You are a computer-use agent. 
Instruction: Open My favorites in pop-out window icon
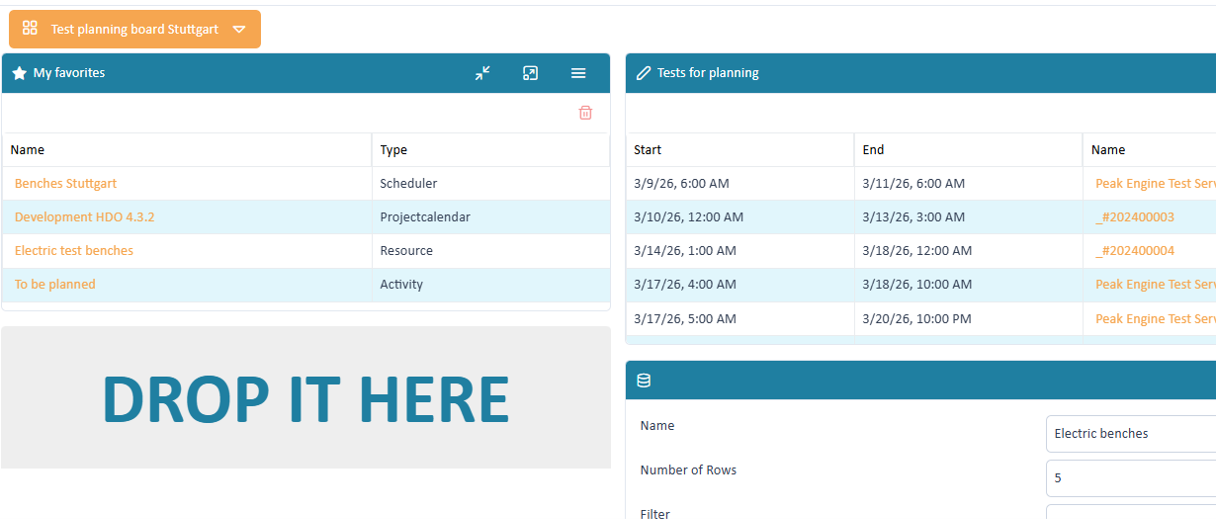pos(531,73)
